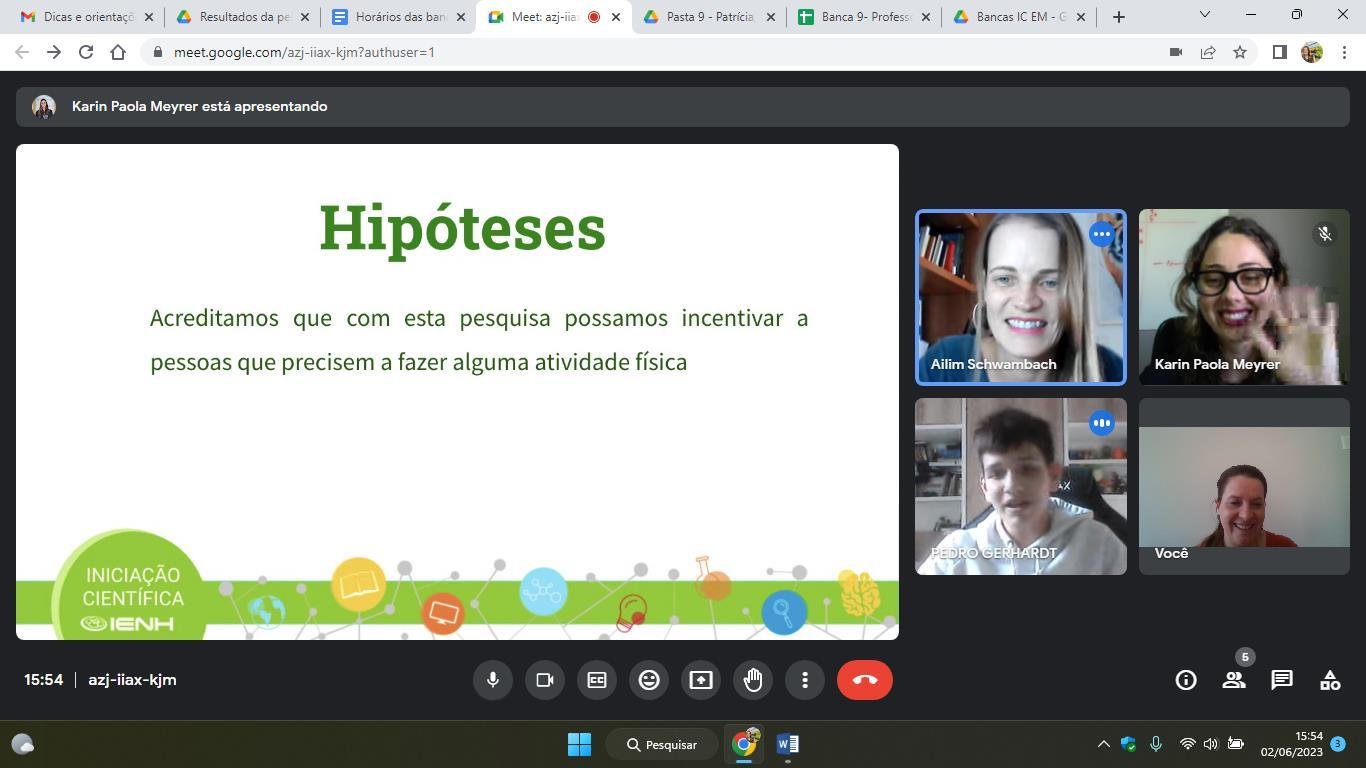Image resolution: width=1366 pixels, height=768 pixels.
Task: Open the emoji reactions button
Action: 649,680
